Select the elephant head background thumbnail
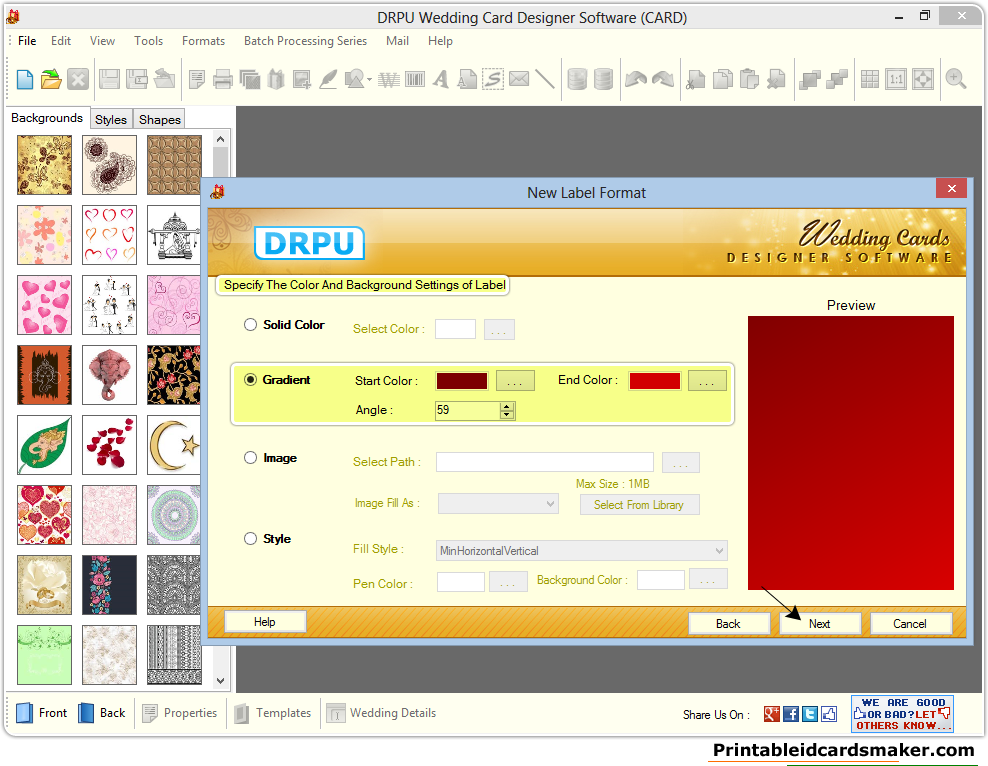This screenshot has height=766, width=988. pyautogui.click(x=109, y=375)
